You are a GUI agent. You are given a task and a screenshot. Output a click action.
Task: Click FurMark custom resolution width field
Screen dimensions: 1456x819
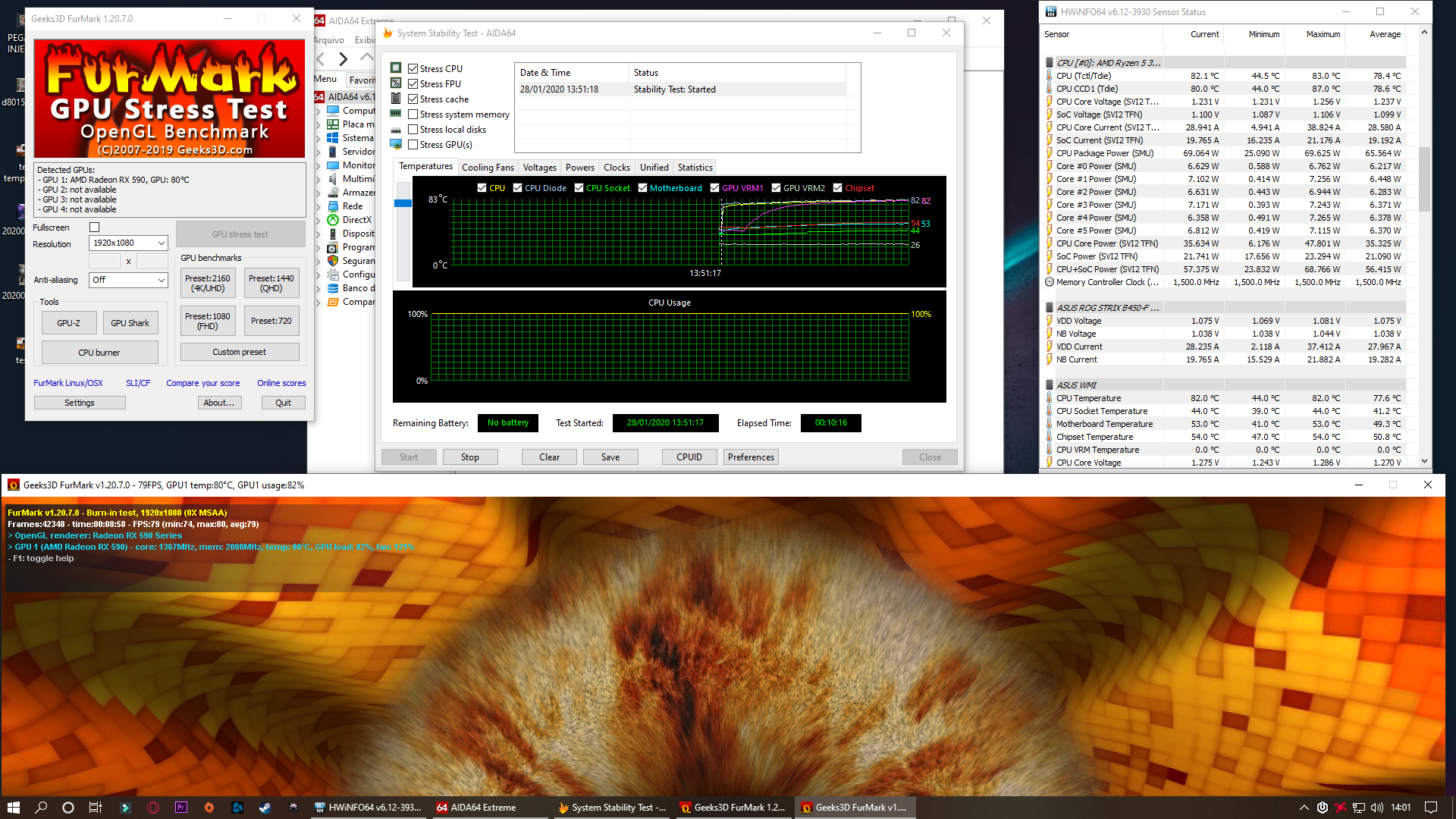(x=105, y=261)
